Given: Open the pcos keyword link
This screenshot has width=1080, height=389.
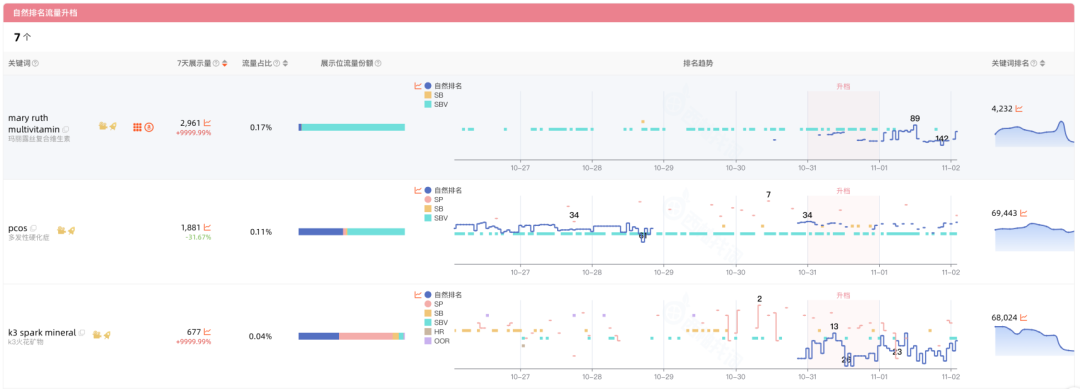Looking at the screenshot, I should pos(17,227).
